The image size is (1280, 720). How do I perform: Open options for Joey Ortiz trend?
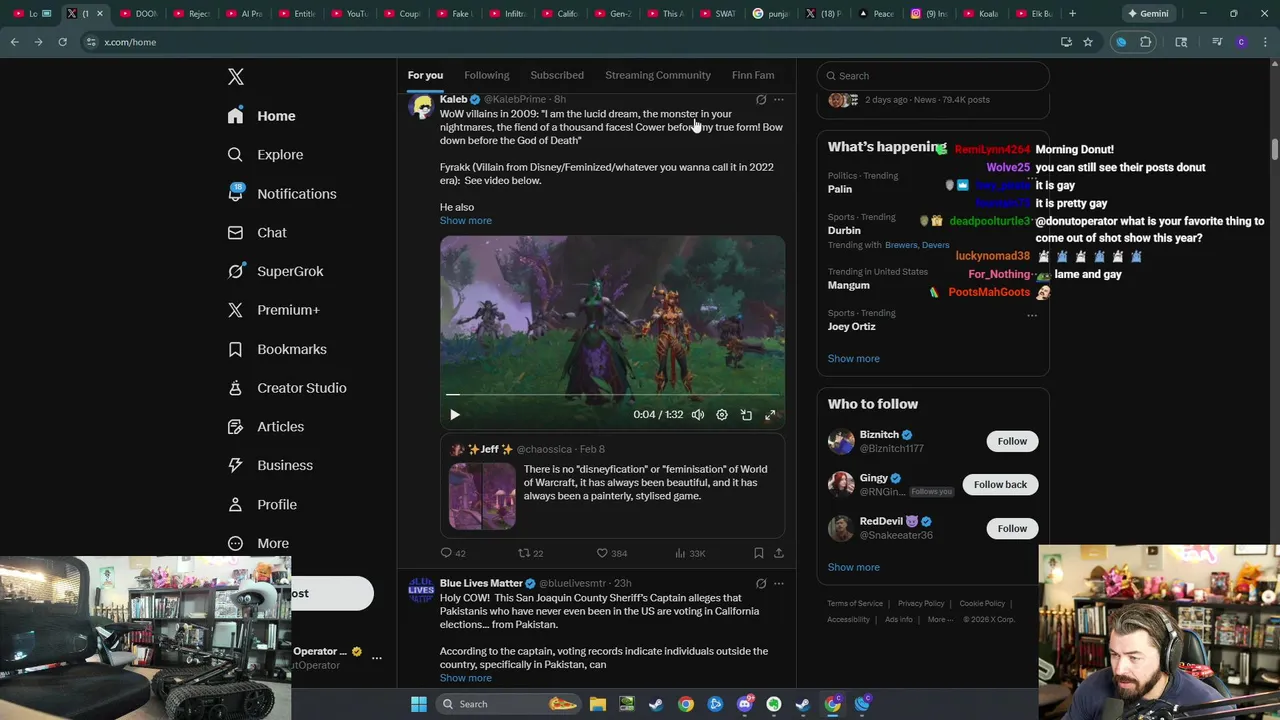pyautogui.click(x=1032, y=315)
